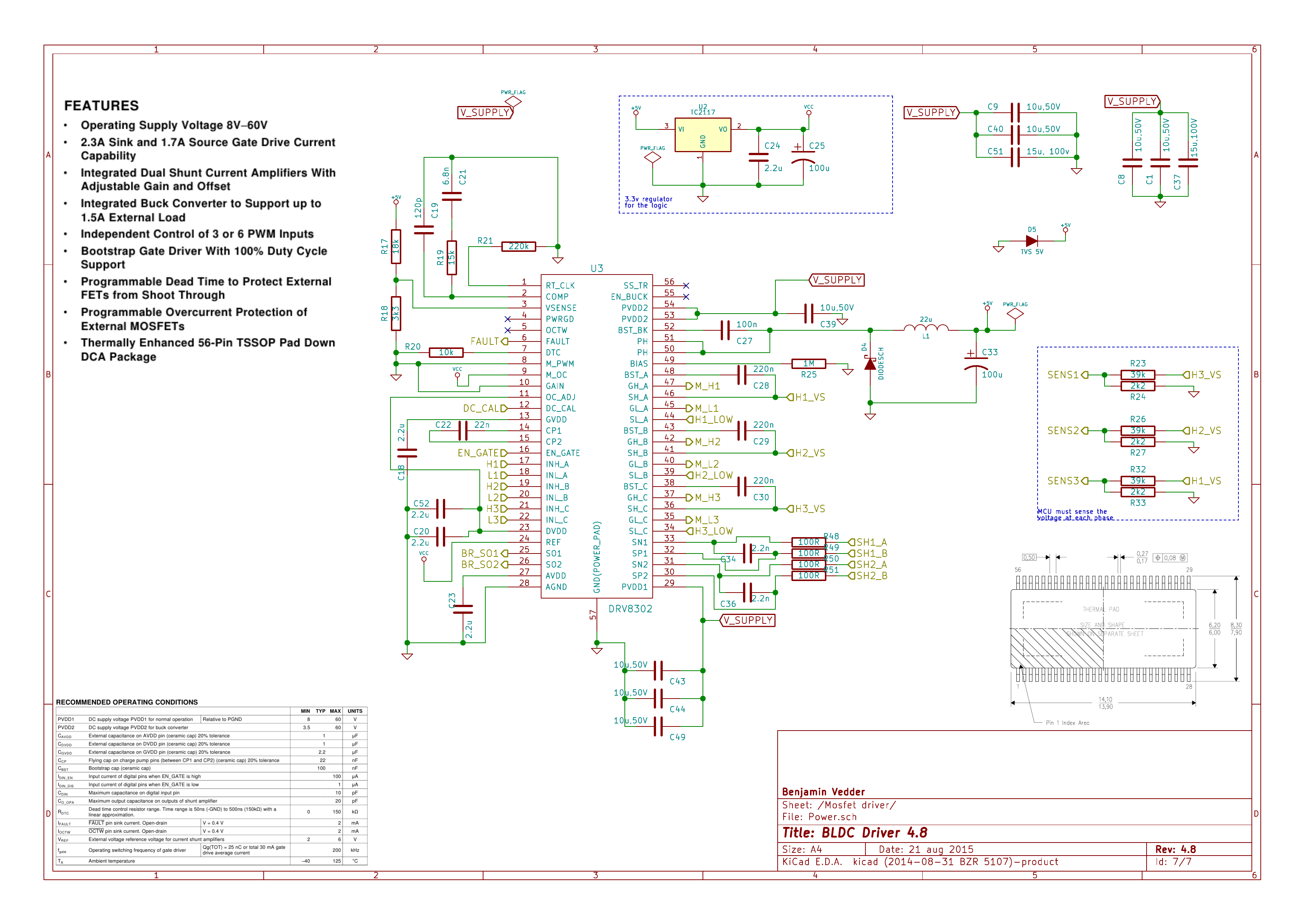
Task: Select the R17 18k resistor
Action: point(396,246)
